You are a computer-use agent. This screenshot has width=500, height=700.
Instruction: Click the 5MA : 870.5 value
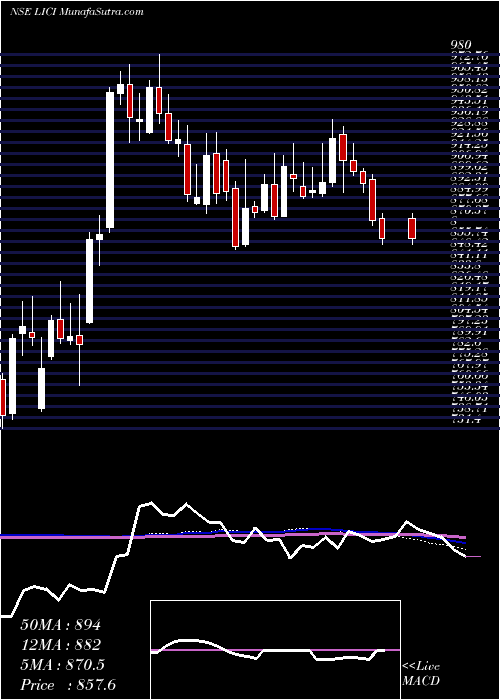pos(62,665)
